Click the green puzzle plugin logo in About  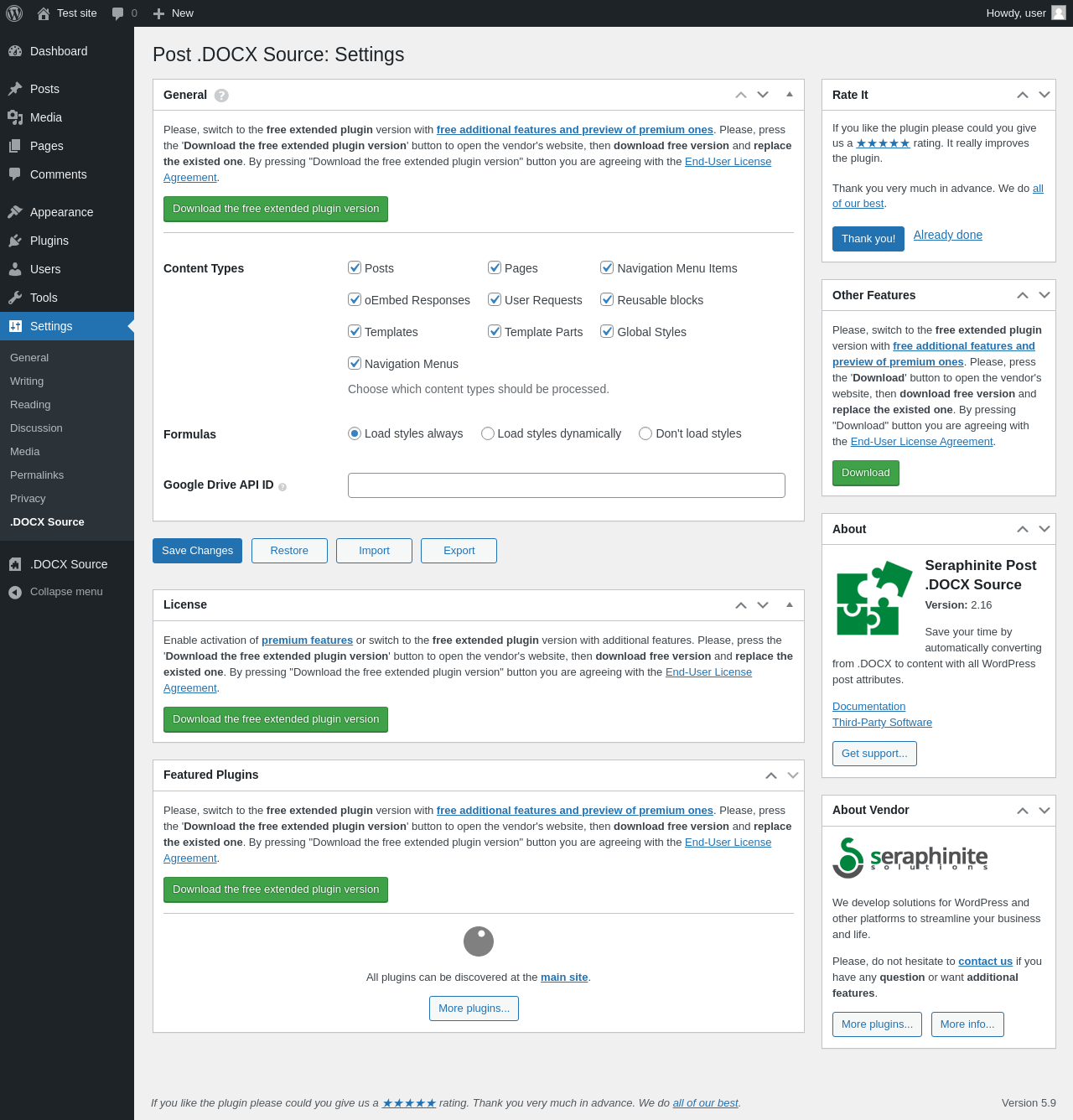coord(874,598)
